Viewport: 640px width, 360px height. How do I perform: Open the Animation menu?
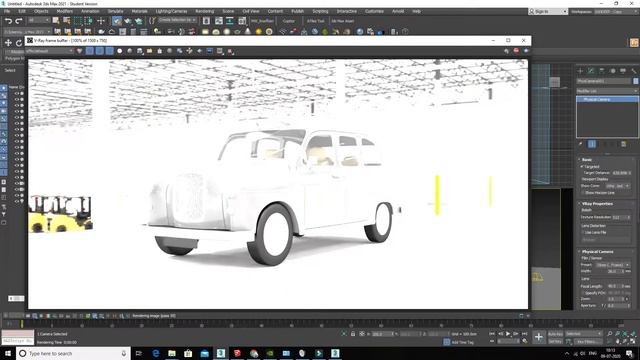[90, 11]
